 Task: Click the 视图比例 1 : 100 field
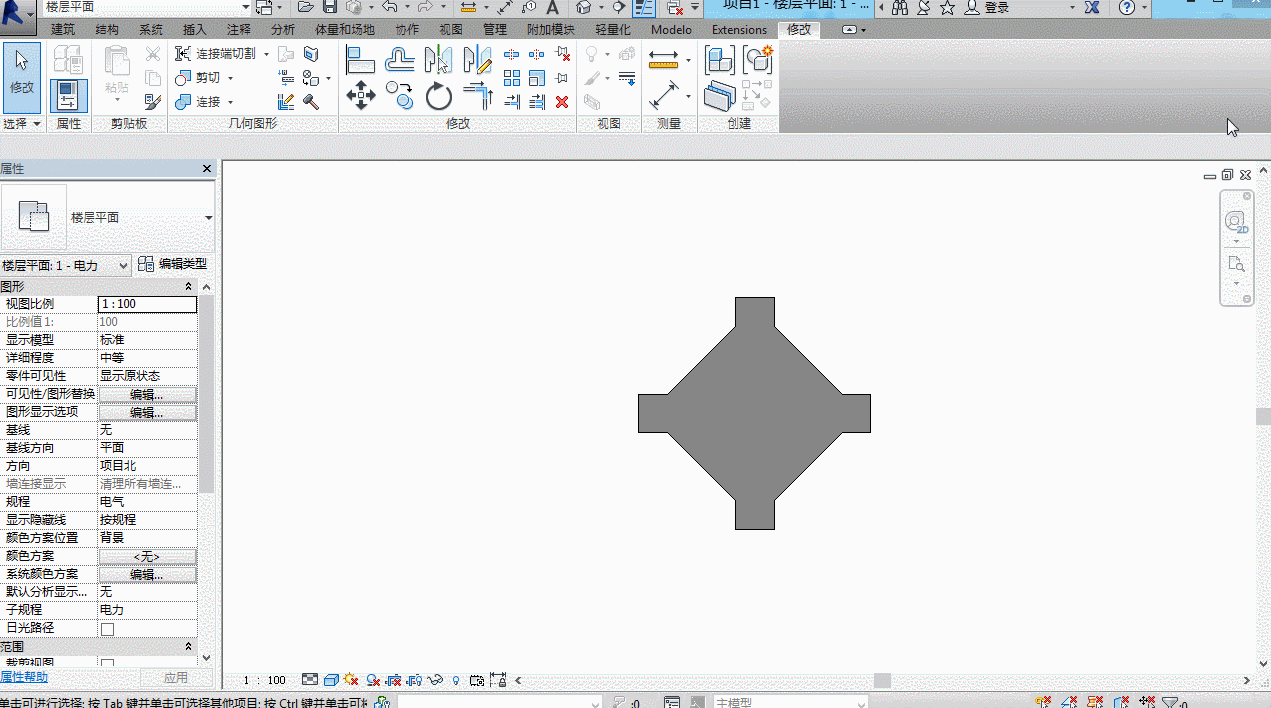click(x=147, y=304)
